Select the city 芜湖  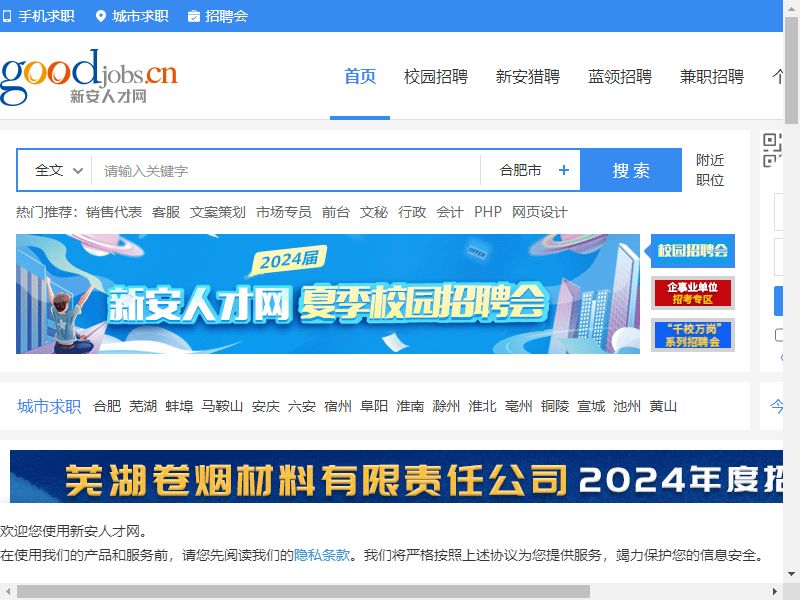click(143, 407)
